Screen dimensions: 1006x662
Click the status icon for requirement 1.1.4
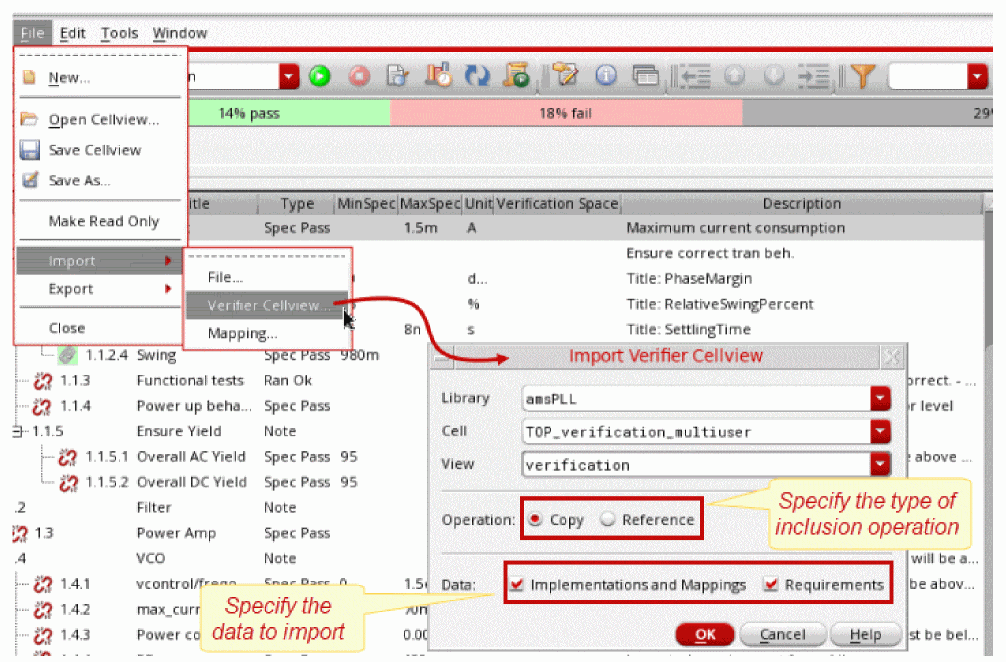(42, 406)
